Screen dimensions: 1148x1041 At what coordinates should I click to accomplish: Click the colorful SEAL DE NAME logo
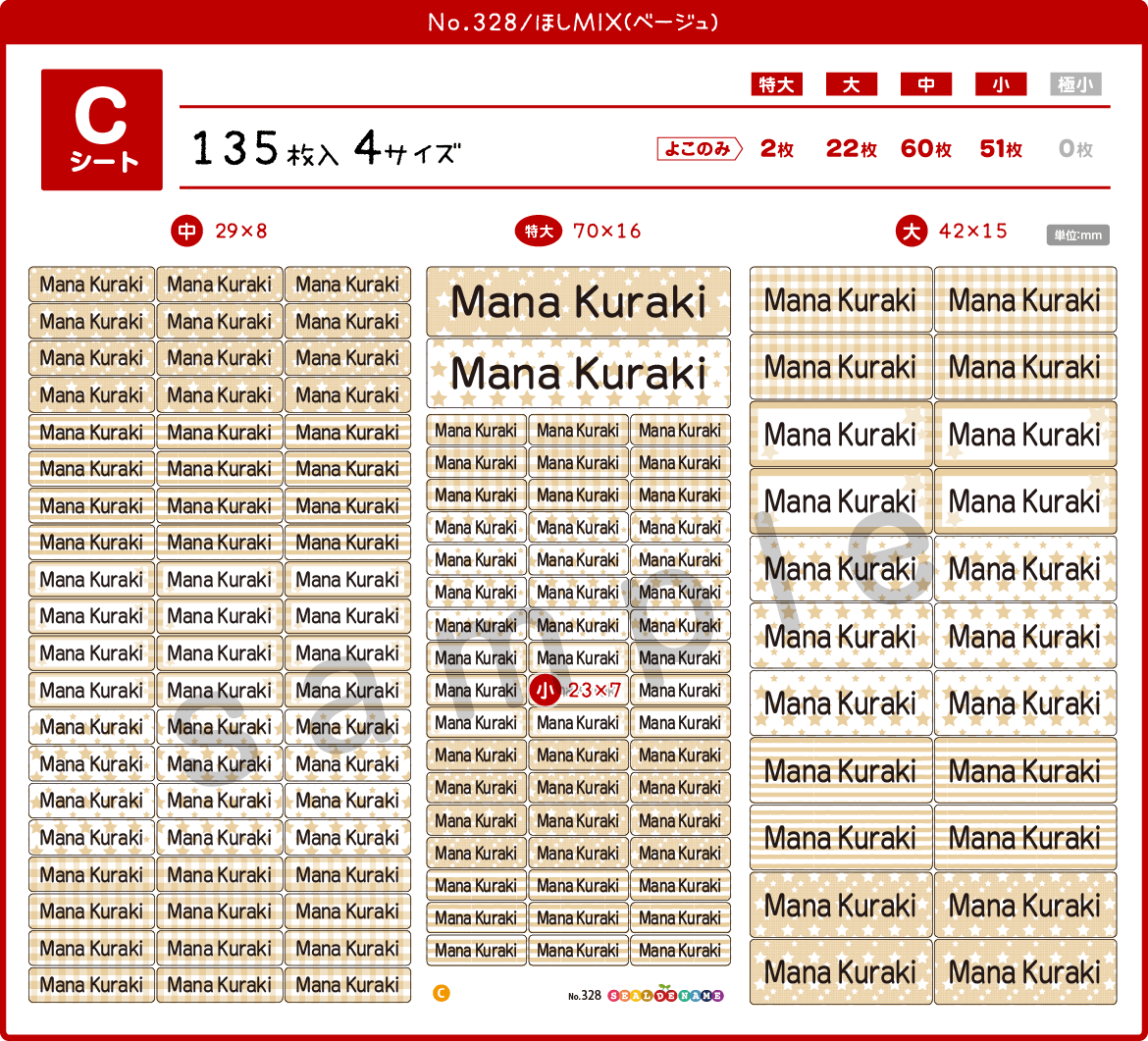665,995
